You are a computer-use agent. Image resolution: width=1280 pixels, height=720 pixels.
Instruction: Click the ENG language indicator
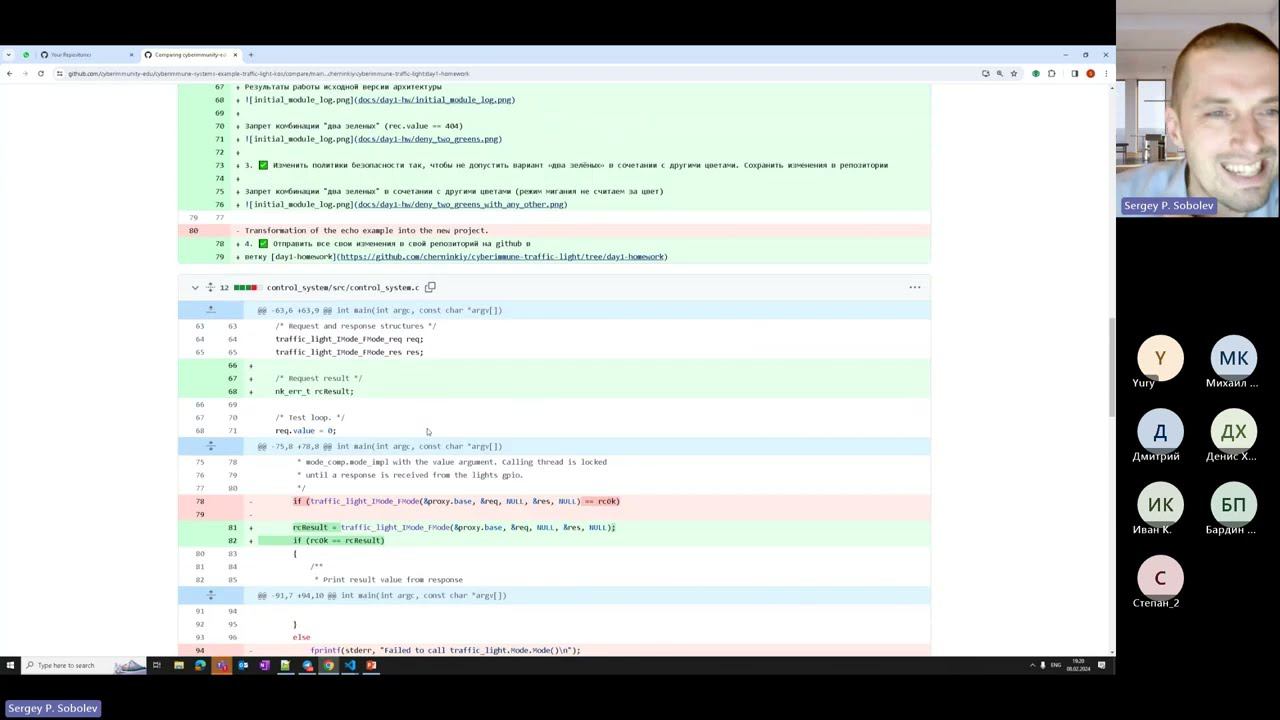point(1056,665)
